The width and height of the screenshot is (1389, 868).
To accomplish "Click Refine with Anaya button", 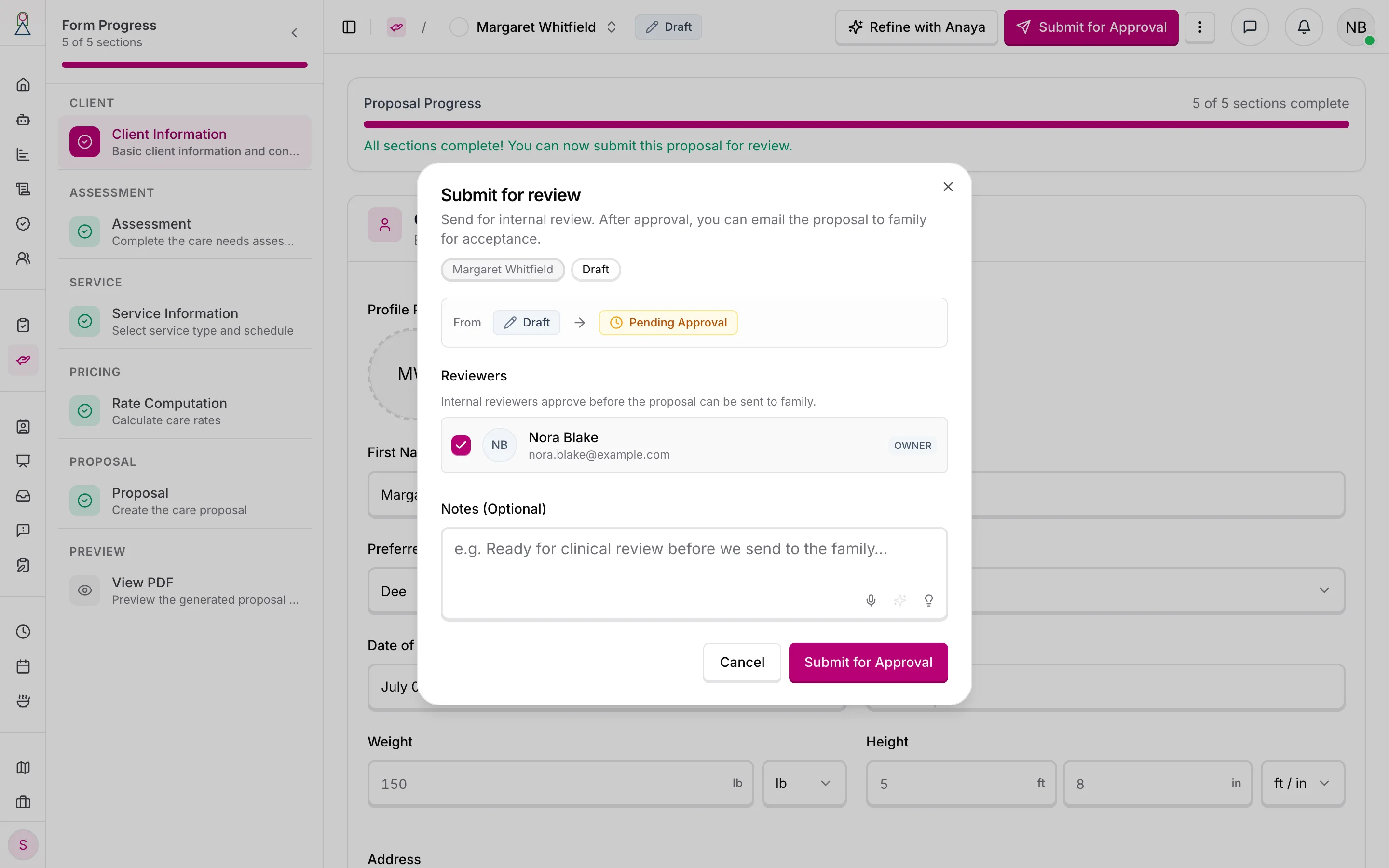I will [x=917, y=27].
